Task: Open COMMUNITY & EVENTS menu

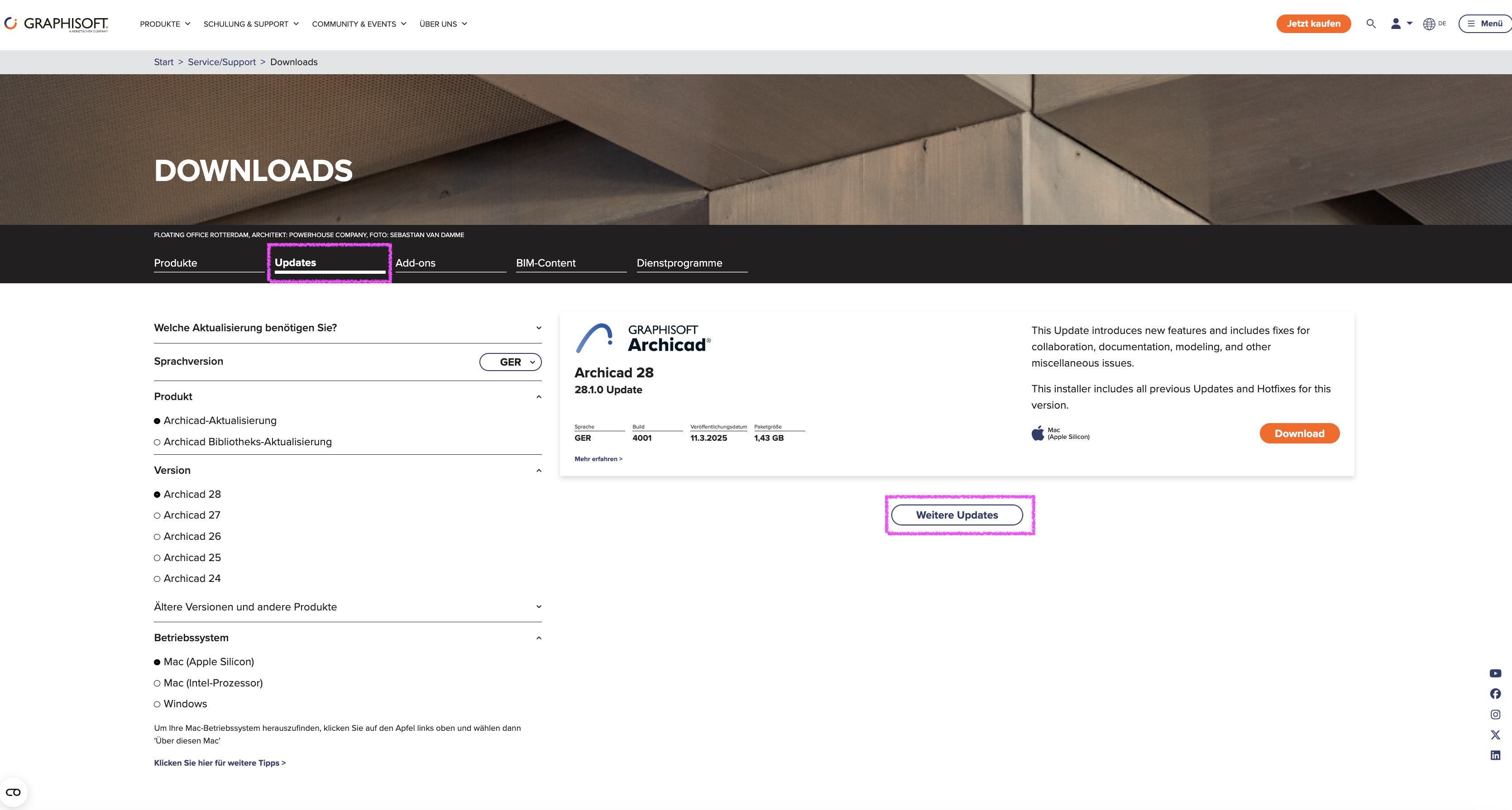Action: (x=359, y=24)
